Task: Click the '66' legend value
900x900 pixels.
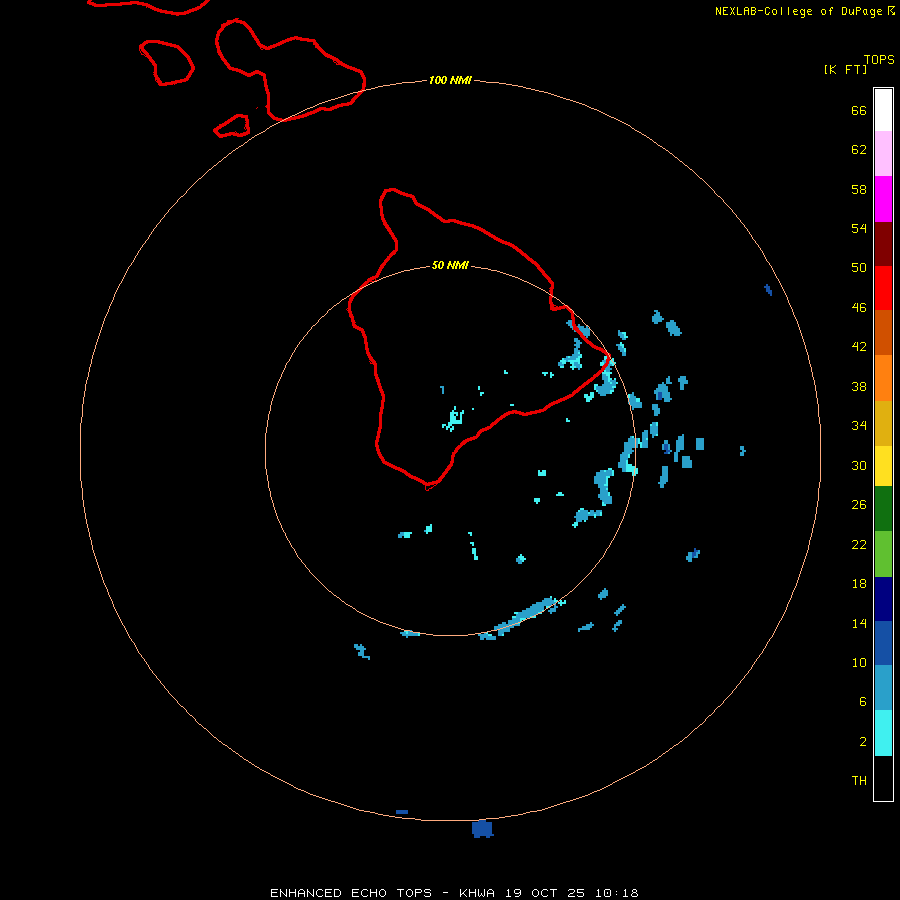Action: (x=859, y=110)
